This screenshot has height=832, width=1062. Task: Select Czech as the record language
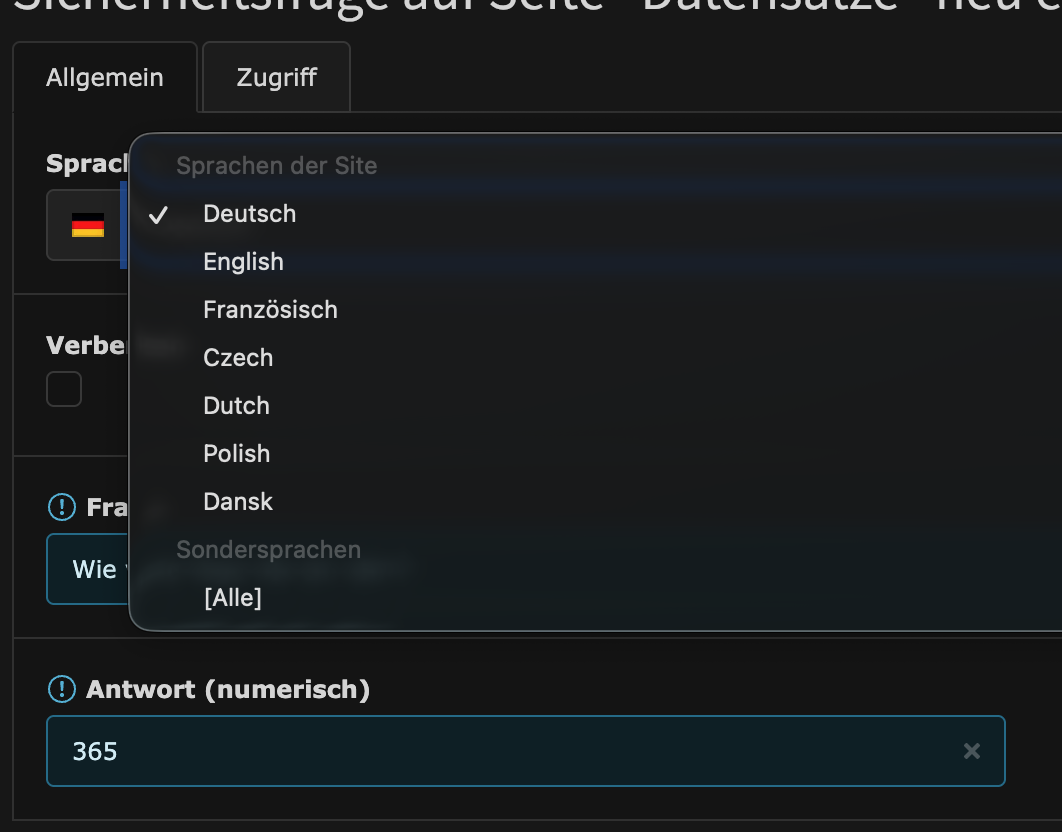pos(238,358)
